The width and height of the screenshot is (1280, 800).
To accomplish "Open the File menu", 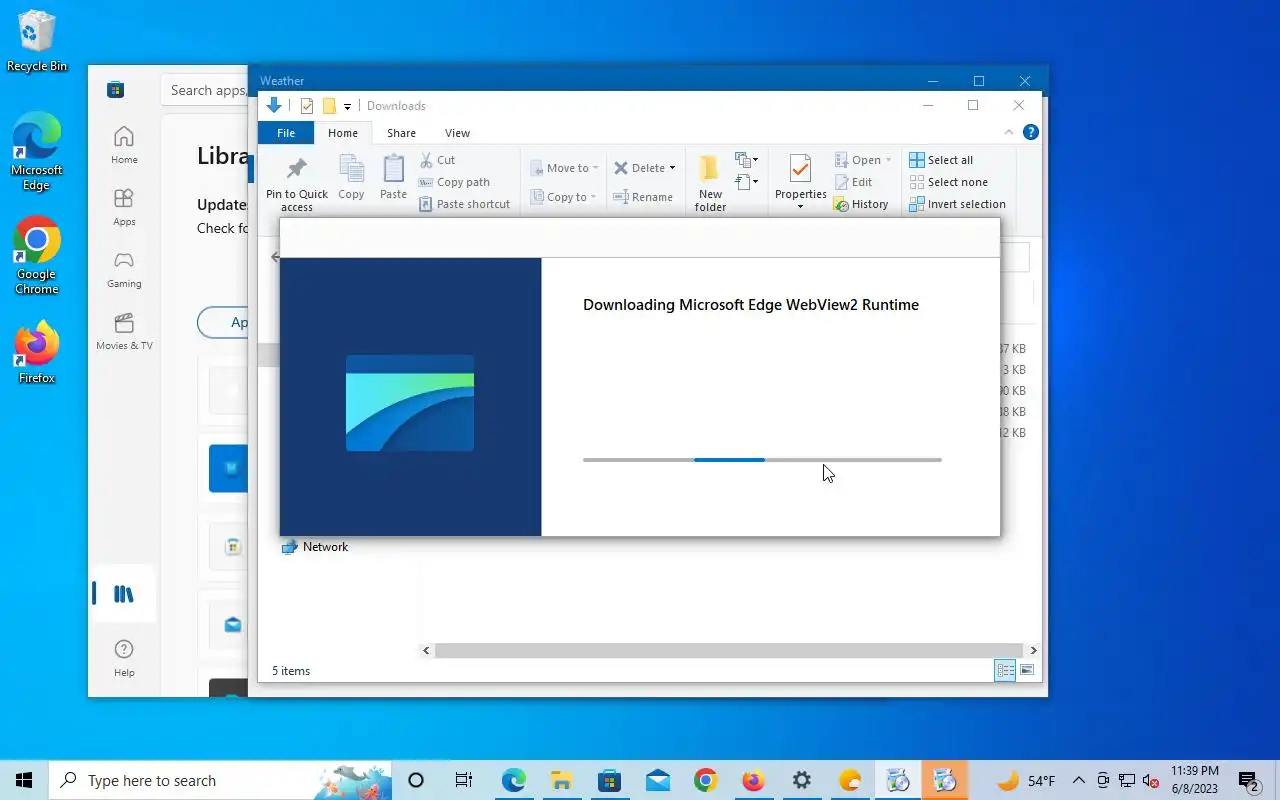I will pyautogui.click(x=286, y=133).
